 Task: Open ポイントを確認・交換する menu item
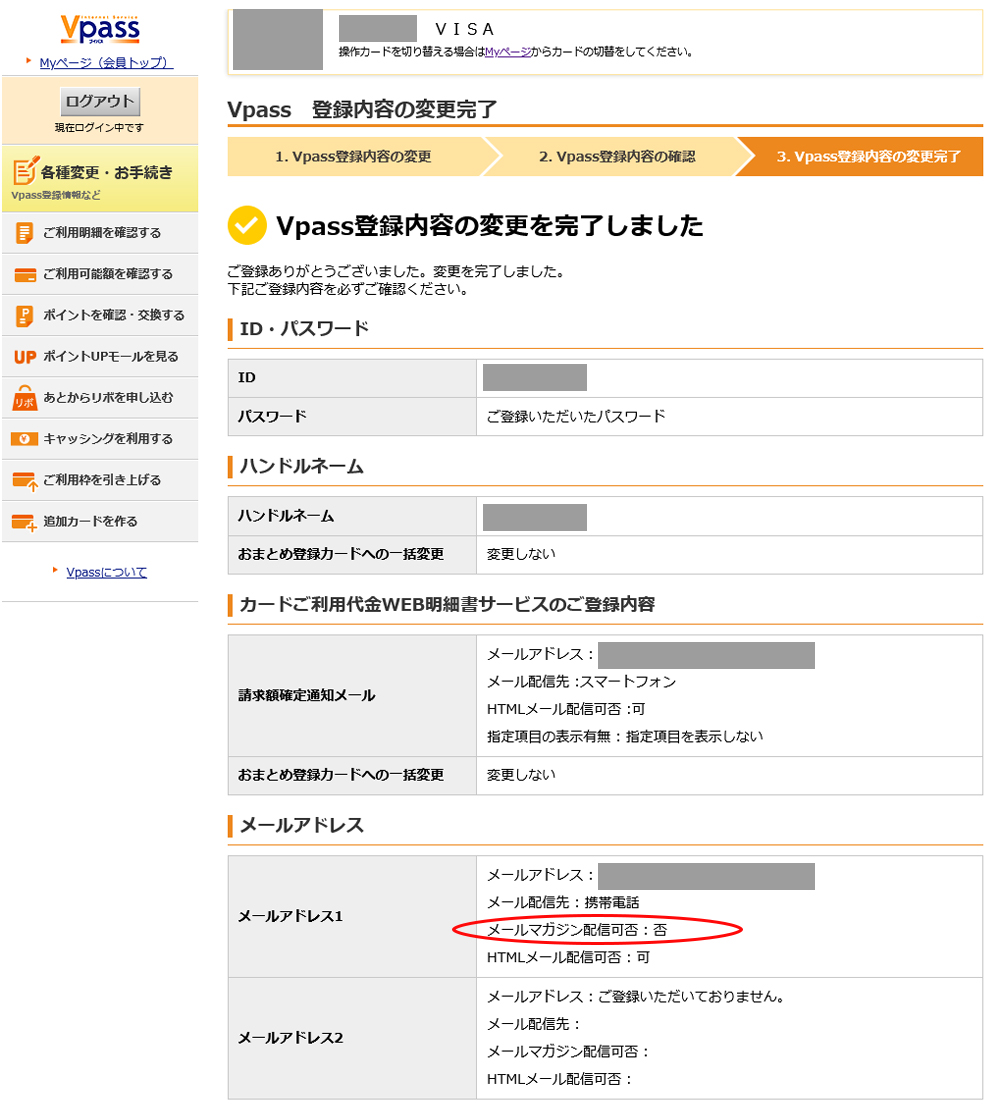100,316
